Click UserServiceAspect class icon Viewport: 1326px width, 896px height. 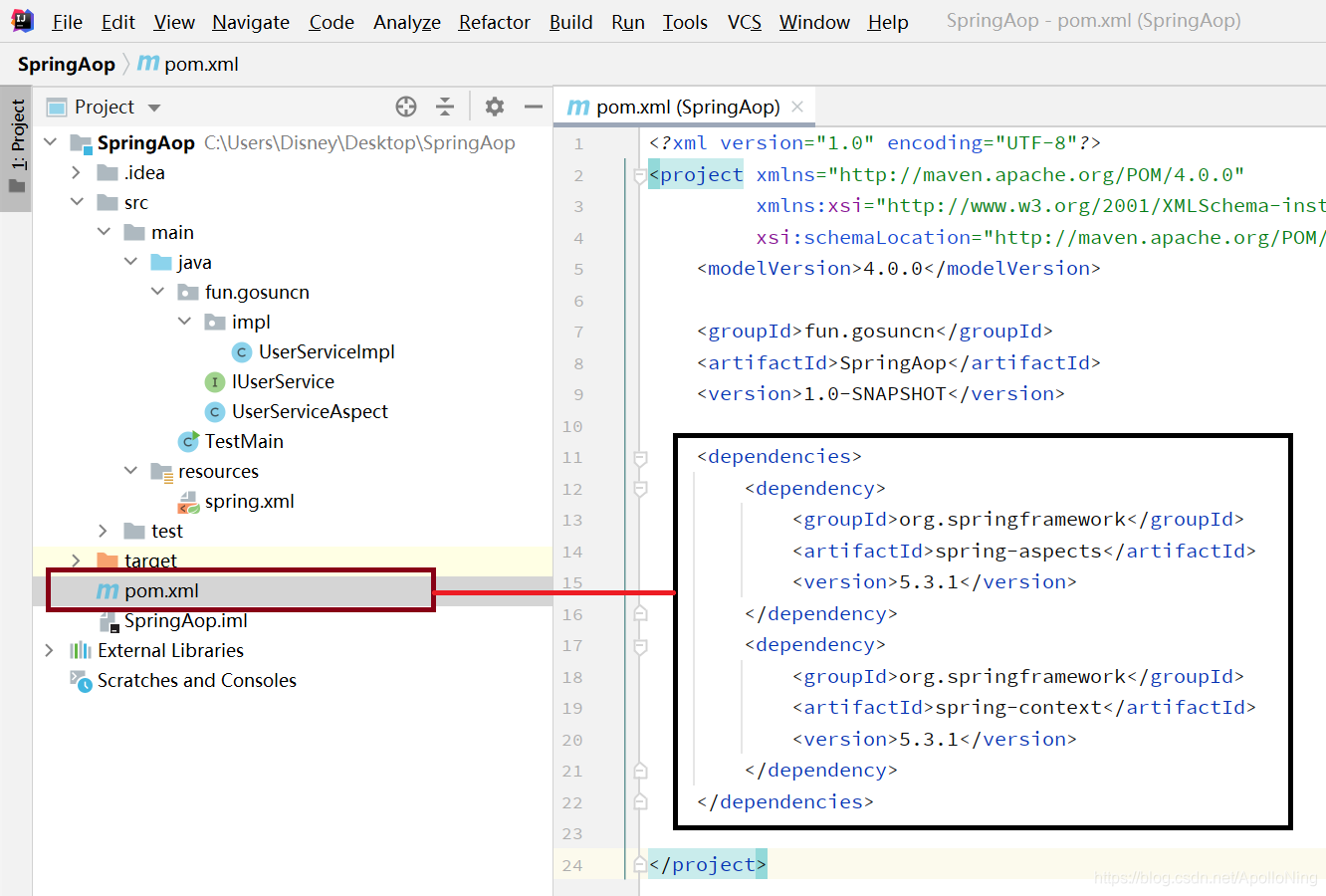click(x=214, y=411)
